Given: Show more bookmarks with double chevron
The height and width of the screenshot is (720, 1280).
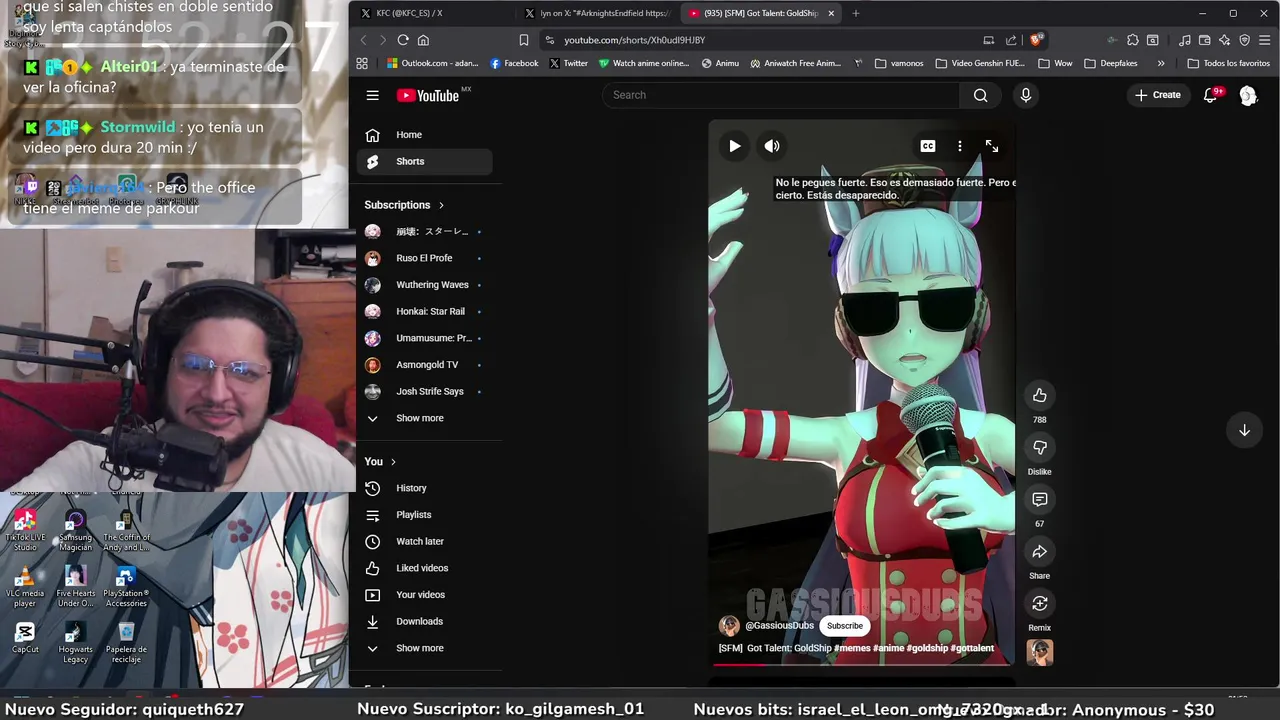Looking at the screenshot, I should coord(1161,63).
